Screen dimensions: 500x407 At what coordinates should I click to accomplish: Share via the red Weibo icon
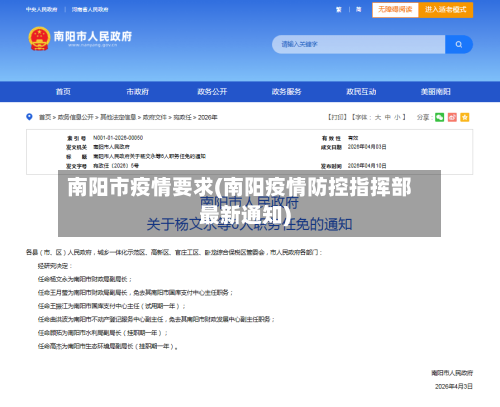point(452,117)
